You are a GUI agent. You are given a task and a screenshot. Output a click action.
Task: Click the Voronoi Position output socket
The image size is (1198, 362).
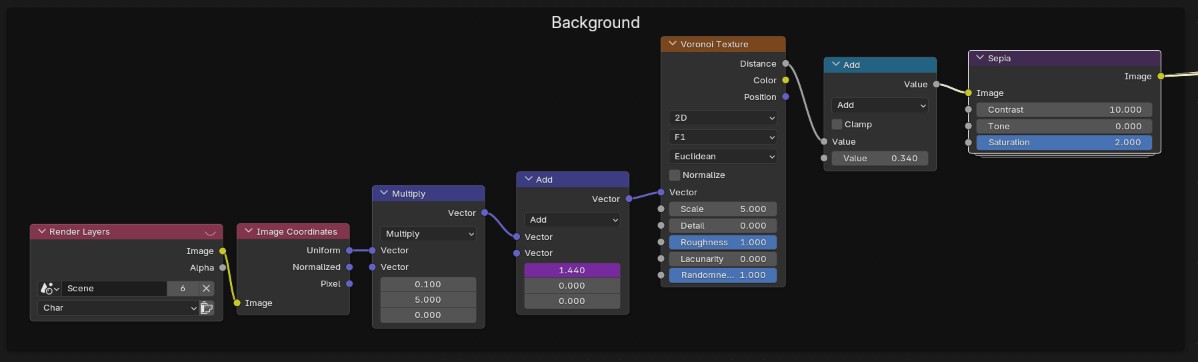coord(785,97)
